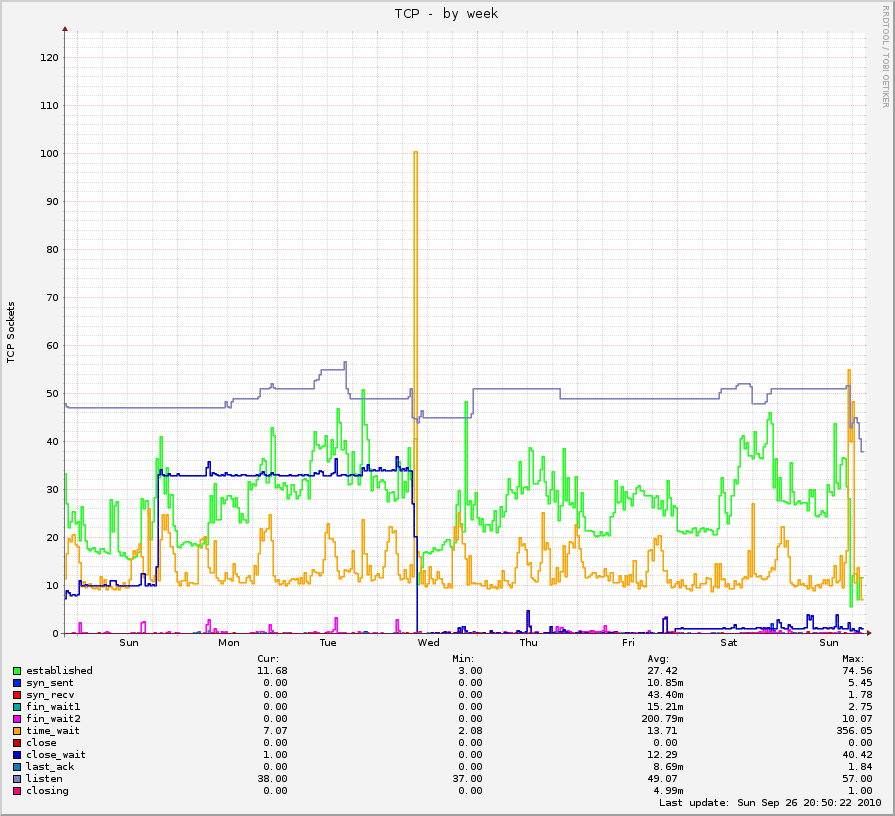
Task: Click the close_wait legend swatch
Action: tap(17, 755)
